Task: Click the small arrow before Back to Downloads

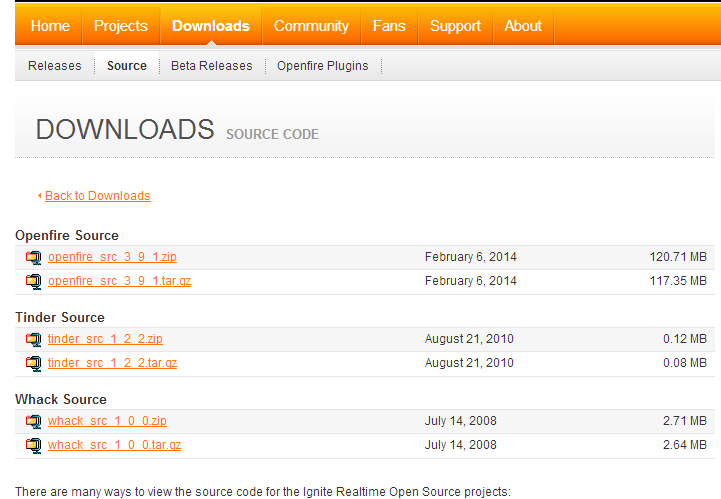Action: 40,196
